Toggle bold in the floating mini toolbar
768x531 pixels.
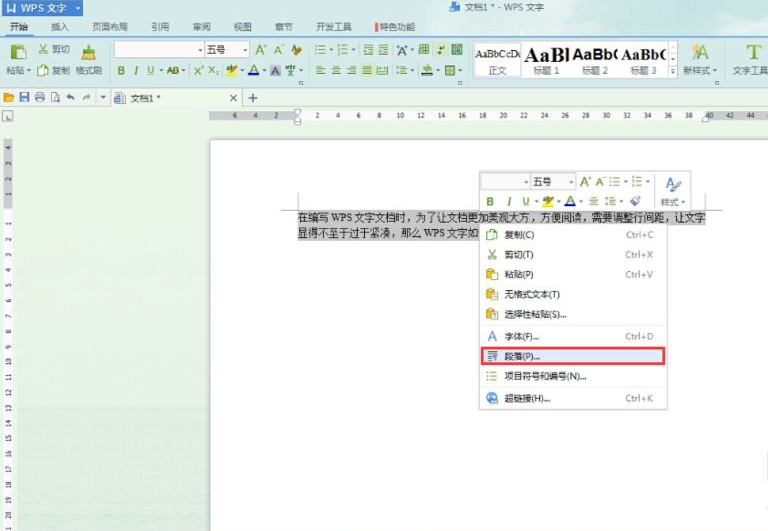[x=490, y=201]
